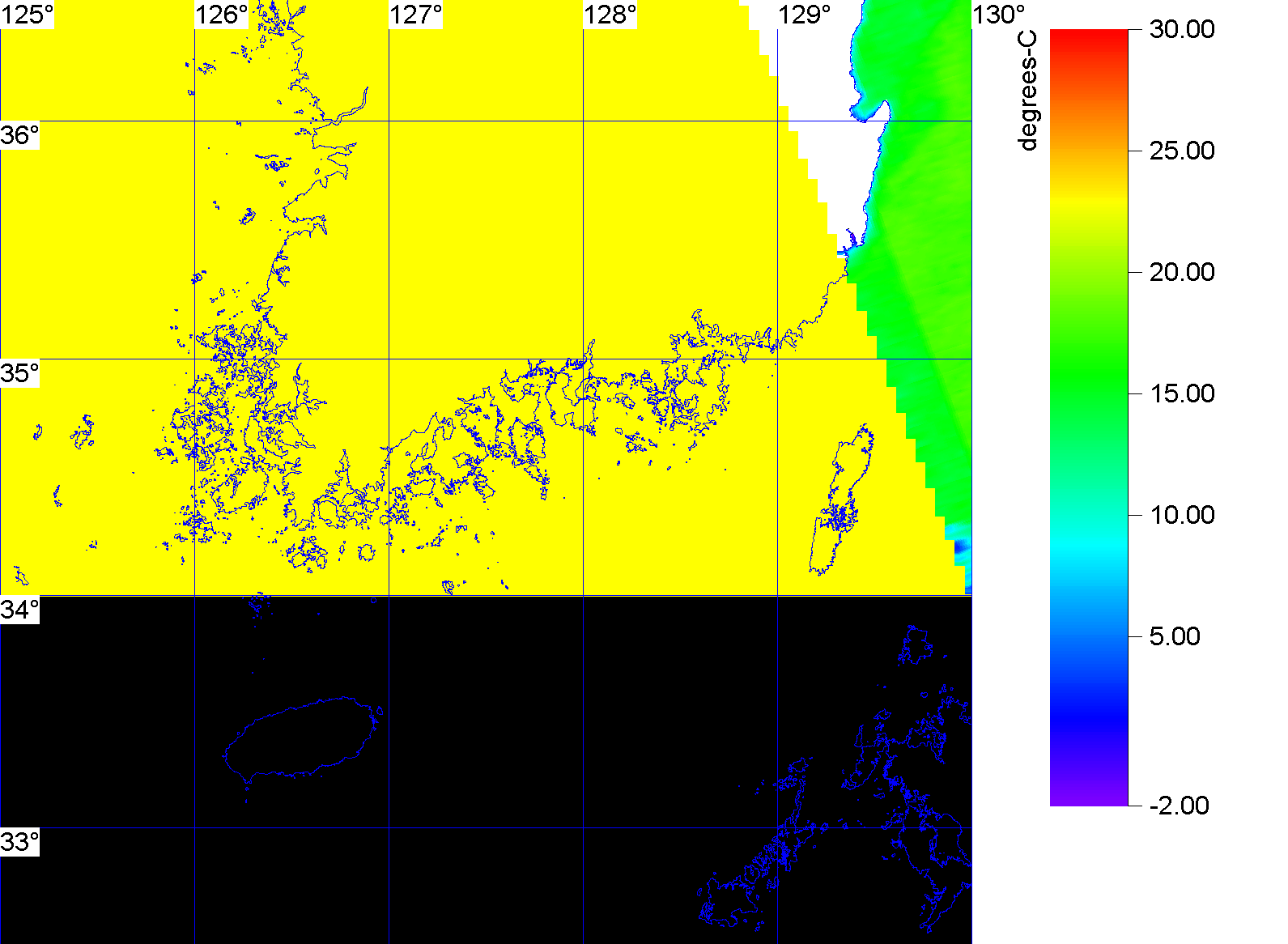Click the 126° longitude label

(x=222, y=15)
